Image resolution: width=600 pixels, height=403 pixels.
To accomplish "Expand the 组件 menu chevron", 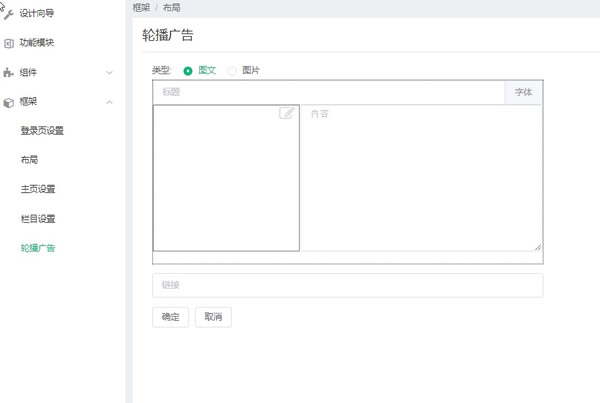I will (109, 73).
